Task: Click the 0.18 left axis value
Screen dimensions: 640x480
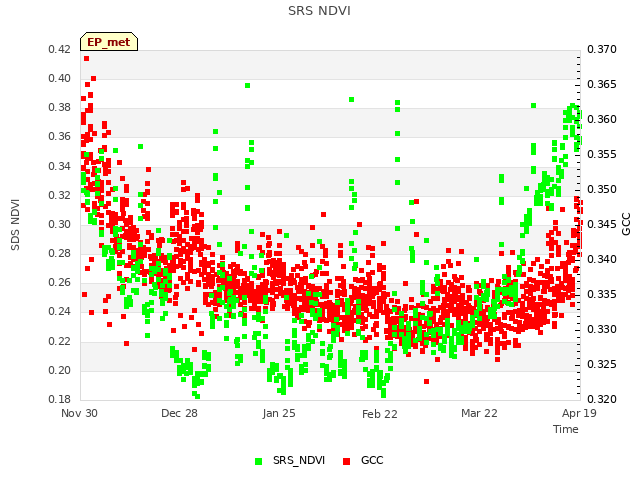Action: click(x=59, y=399)
